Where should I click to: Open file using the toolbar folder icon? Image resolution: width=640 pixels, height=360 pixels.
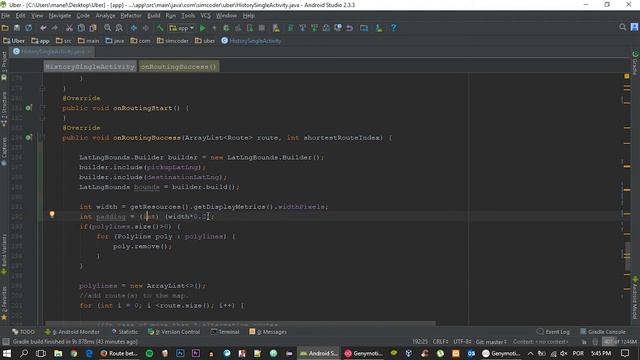(5, 28)
